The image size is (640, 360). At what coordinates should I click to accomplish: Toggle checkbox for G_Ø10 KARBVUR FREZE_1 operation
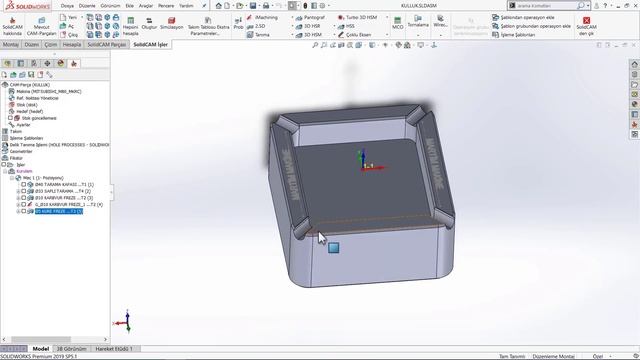tap(24, 204)
